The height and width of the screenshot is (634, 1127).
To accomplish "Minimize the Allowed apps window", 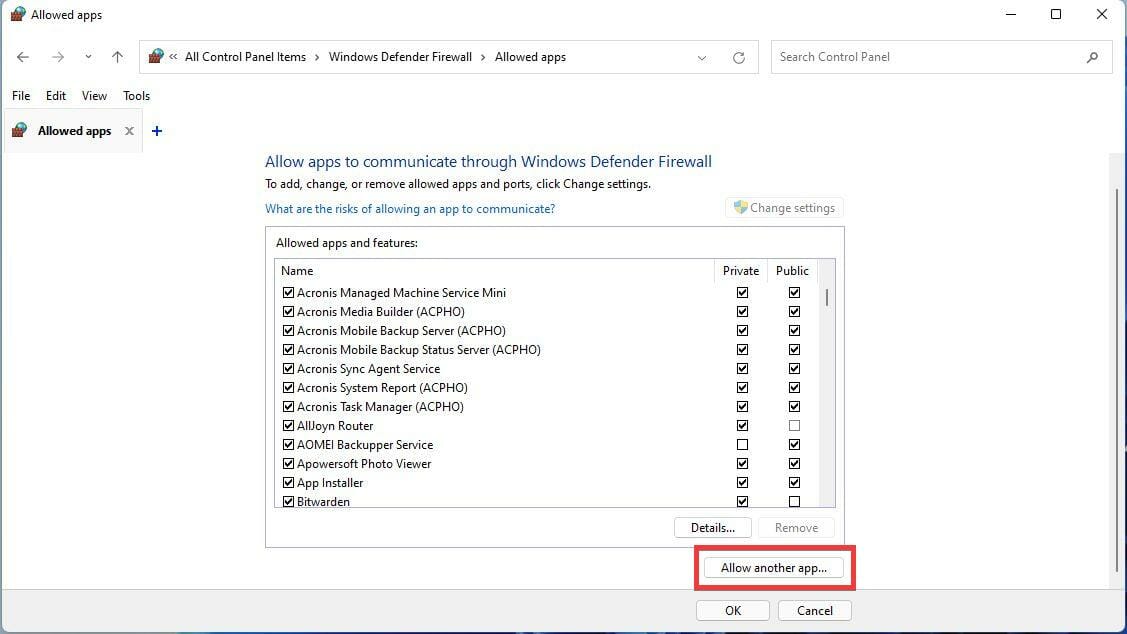I will pyautogui.click(x=1011, y=14).
